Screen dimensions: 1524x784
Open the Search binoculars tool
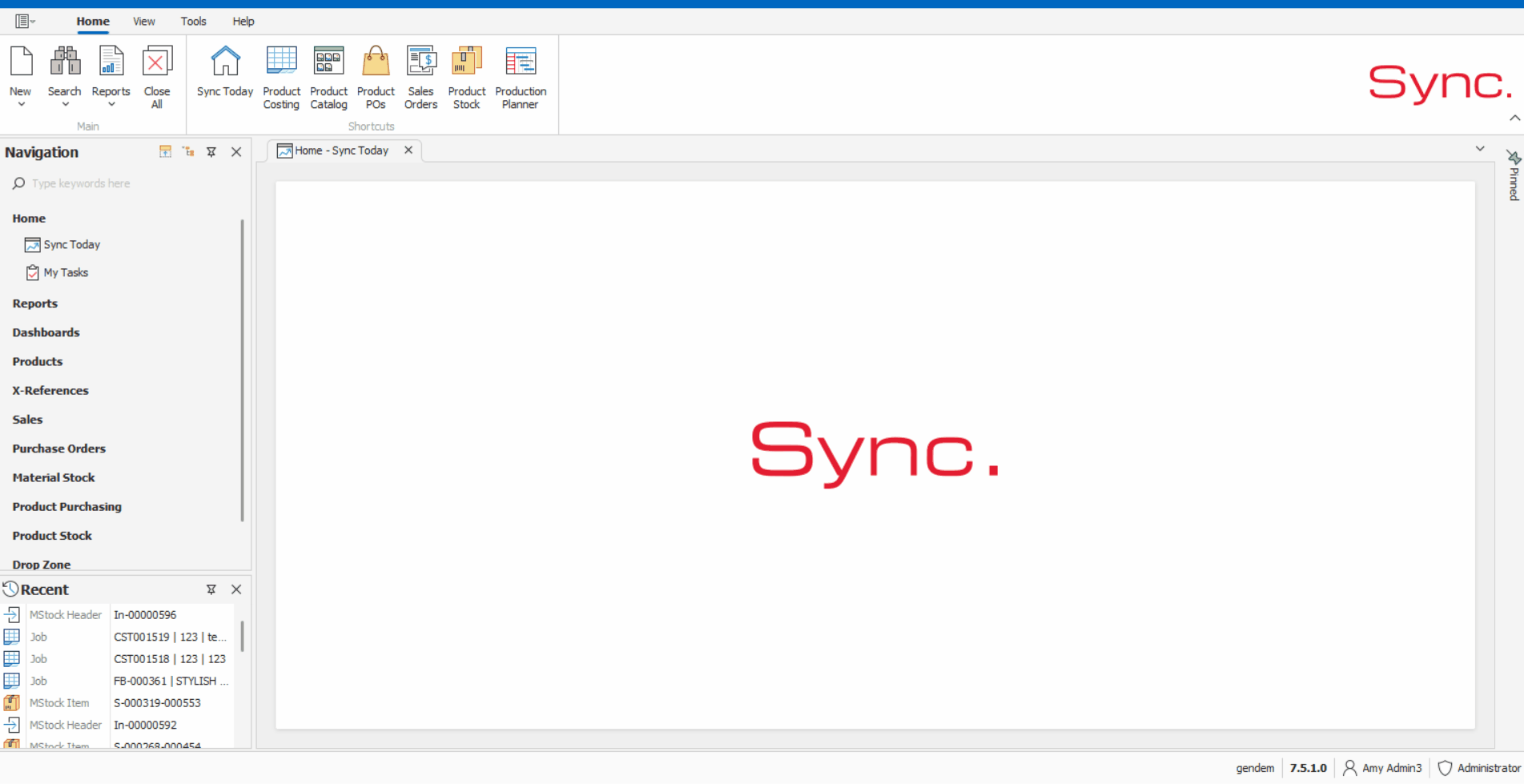65,62
